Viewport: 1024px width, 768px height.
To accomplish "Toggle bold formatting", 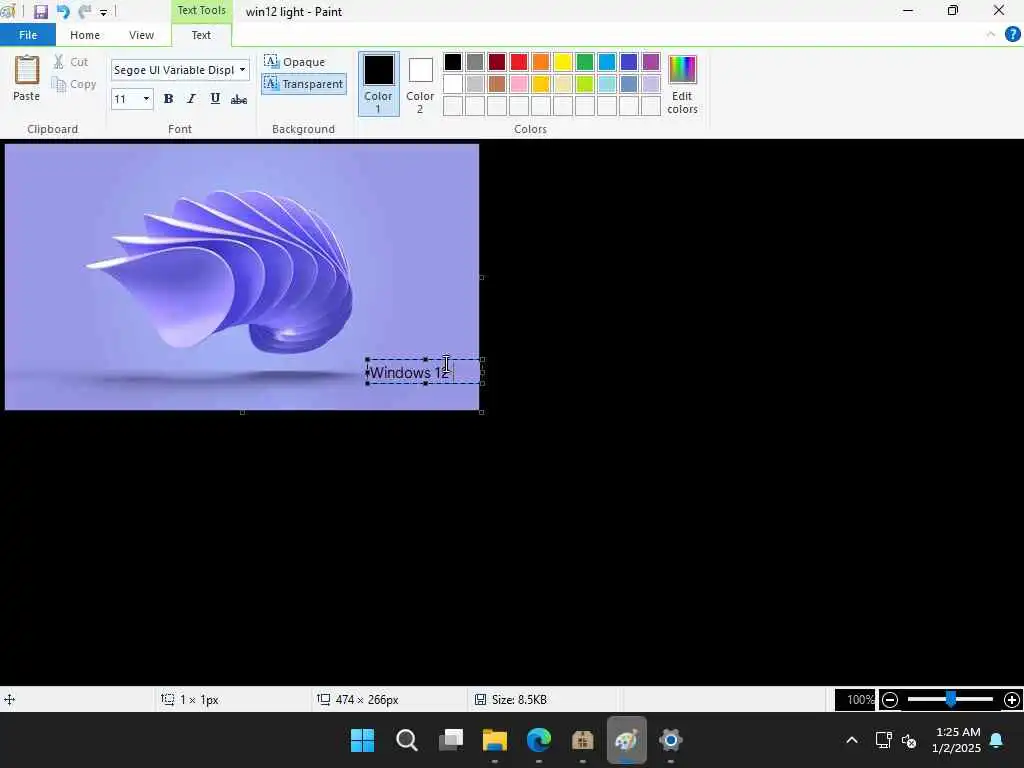I will [x=168, y=99].
